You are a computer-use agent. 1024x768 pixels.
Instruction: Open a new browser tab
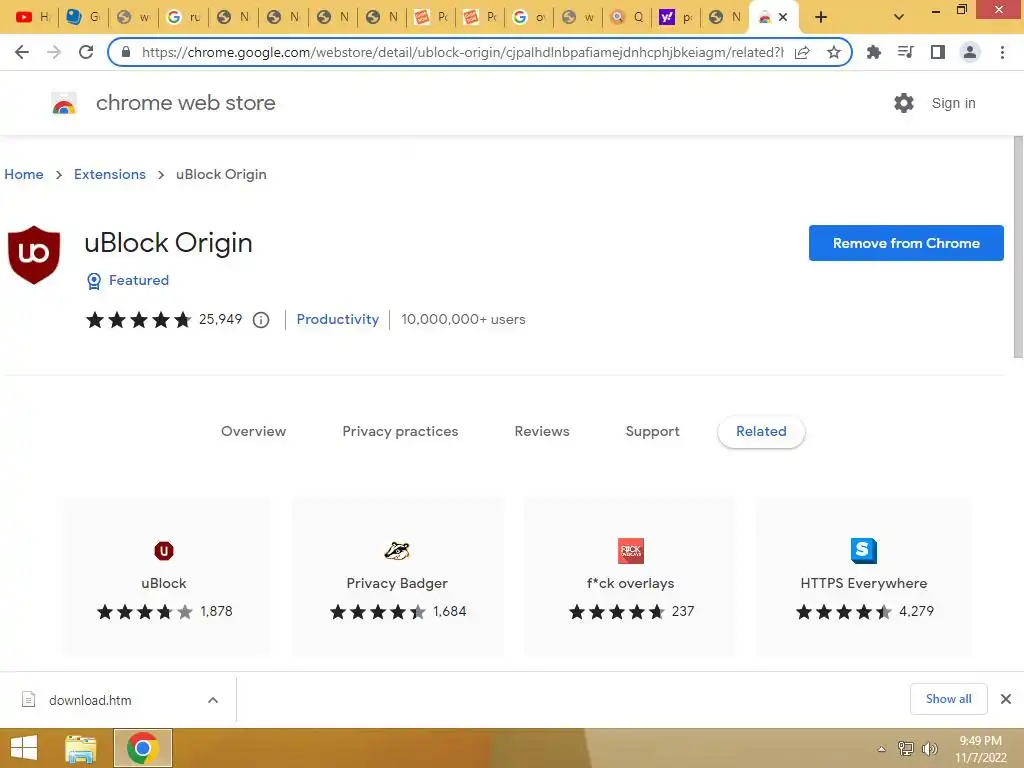[821, 18]
